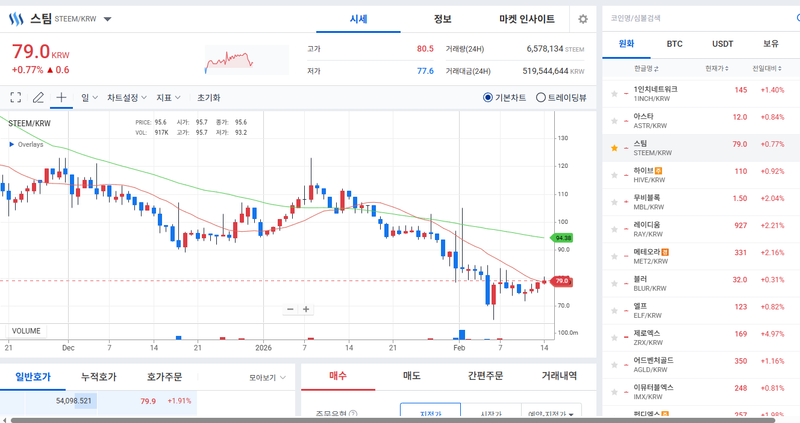800x423 pixels.
Task: Click the 초기화 reset button
Action: [x=208, y=98]
